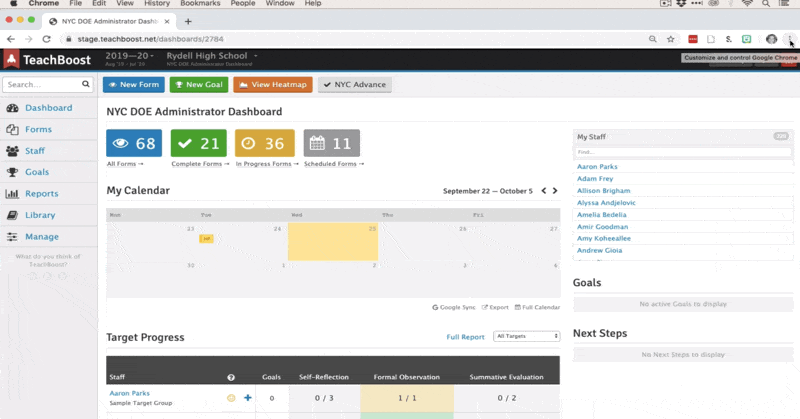This screenshot has width=800, height=419.
Task: Open macOS Spotlight search icon
Action: (x=766, y=4)
